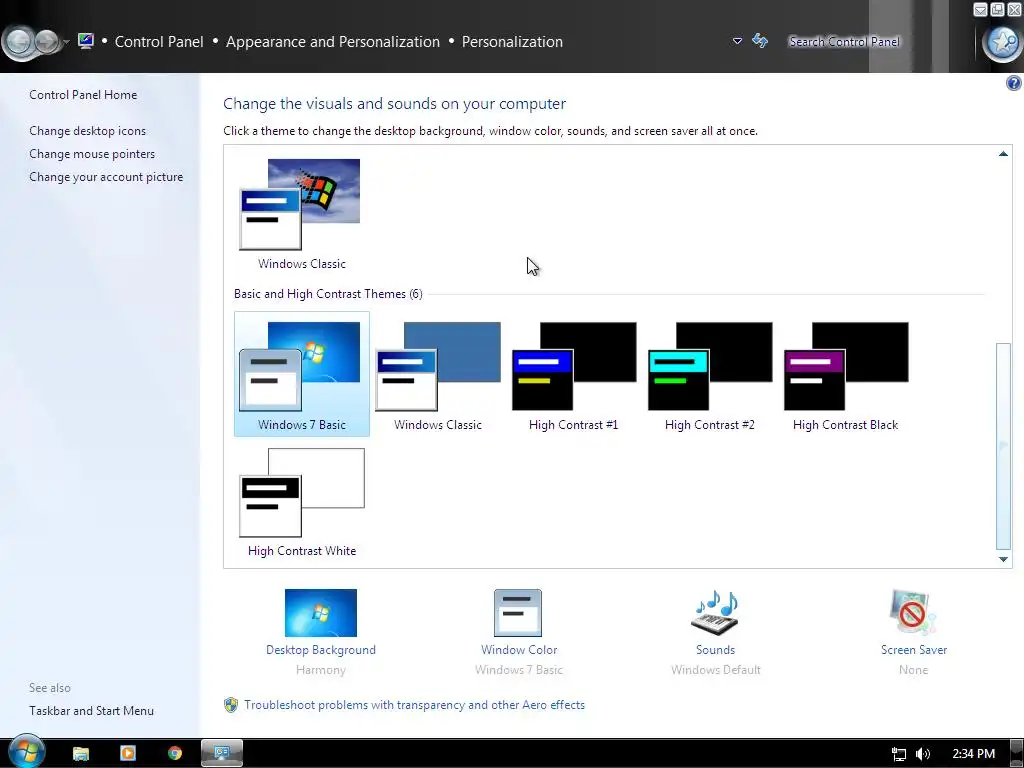The height and width of the screenshot is (768, 1024).
Task: Click the Control Panel monitor icon in address bar
Action: click(x=86, y=41)
